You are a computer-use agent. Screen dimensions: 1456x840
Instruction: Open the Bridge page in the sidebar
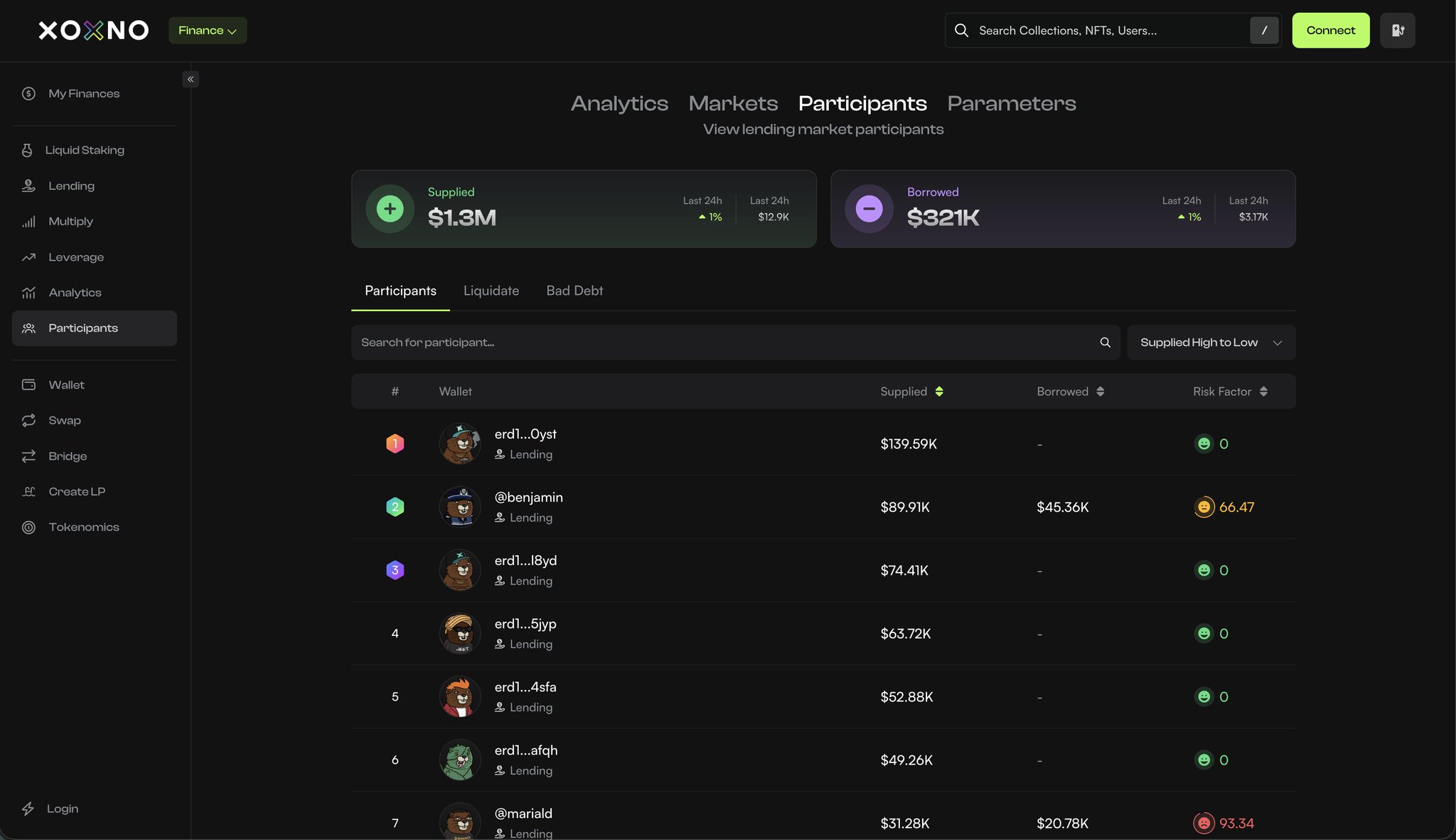68,456
